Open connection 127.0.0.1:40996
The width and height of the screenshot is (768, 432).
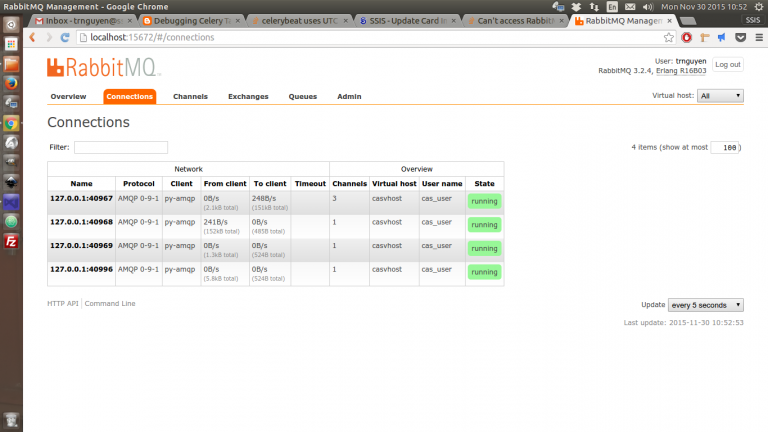81,269
